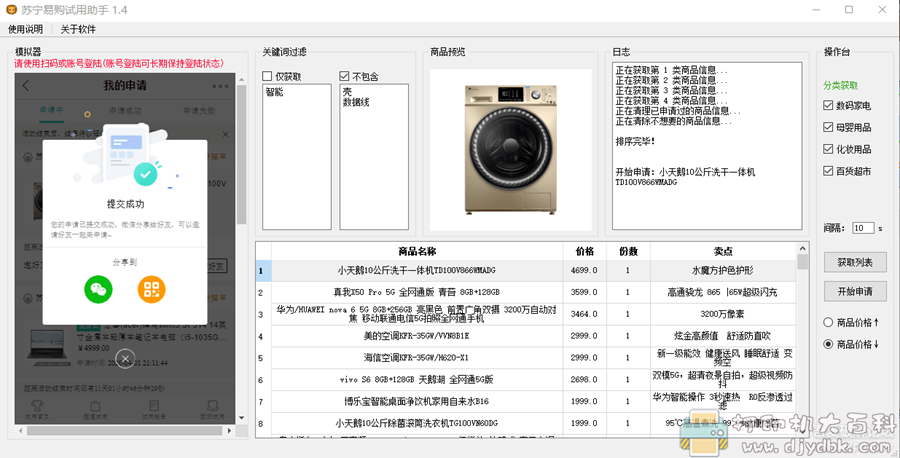Open 试用报告 in the bottom navigation
The height and width of the screenshot is (458, 900).
[154, 410]
